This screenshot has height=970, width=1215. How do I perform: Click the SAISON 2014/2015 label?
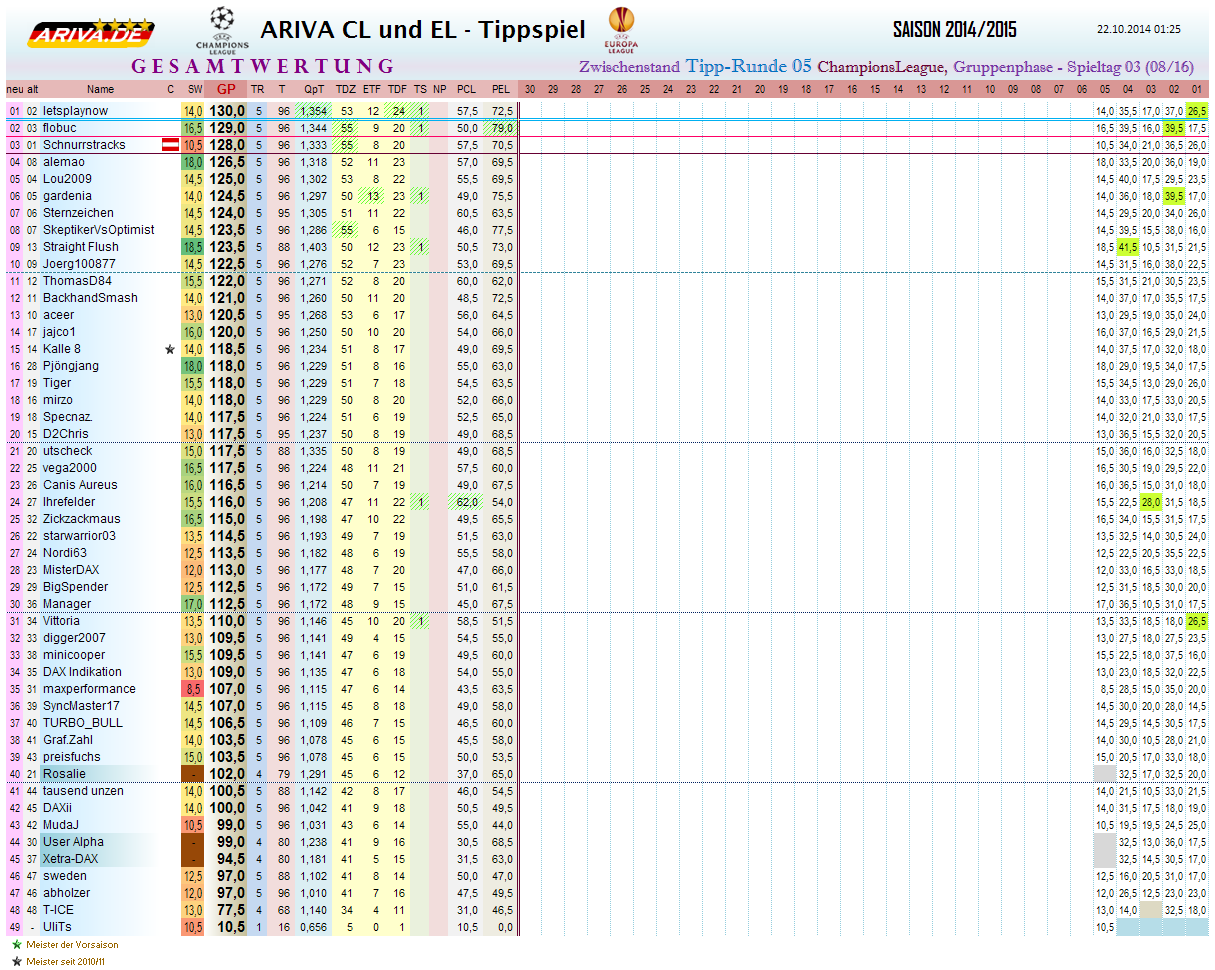(955, 30)
